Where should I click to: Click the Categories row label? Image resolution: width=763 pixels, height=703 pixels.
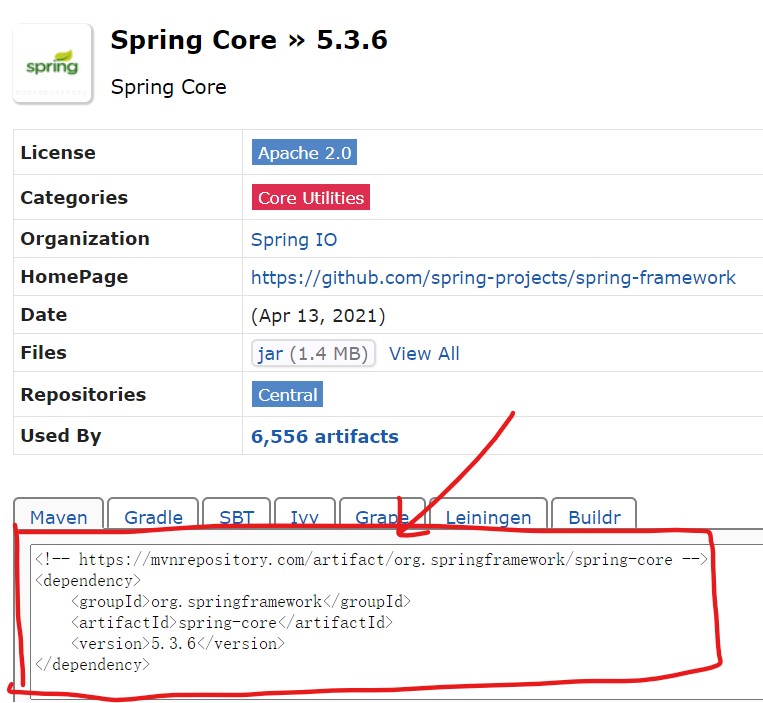click(74, 198)
